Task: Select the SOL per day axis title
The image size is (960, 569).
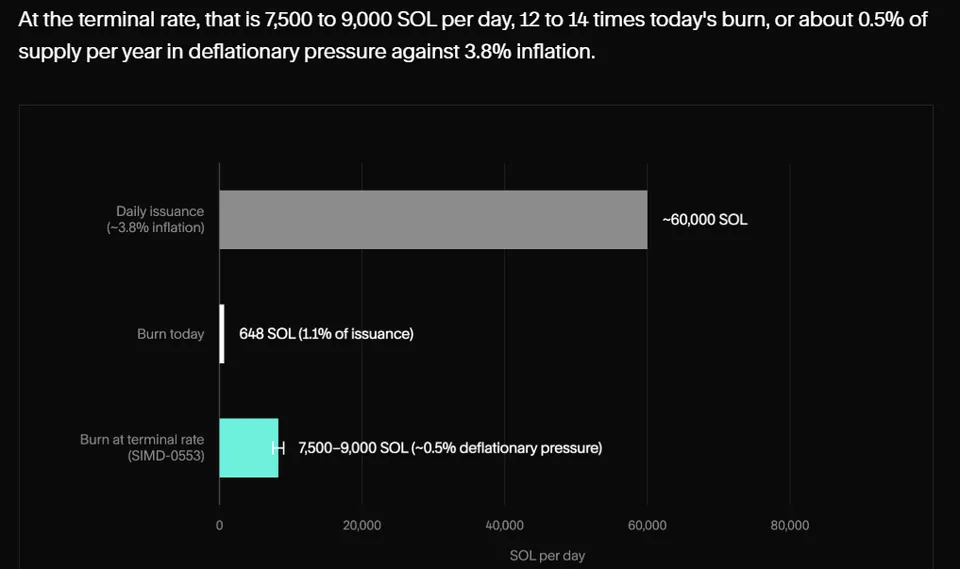Action: (x=547, y=556)
